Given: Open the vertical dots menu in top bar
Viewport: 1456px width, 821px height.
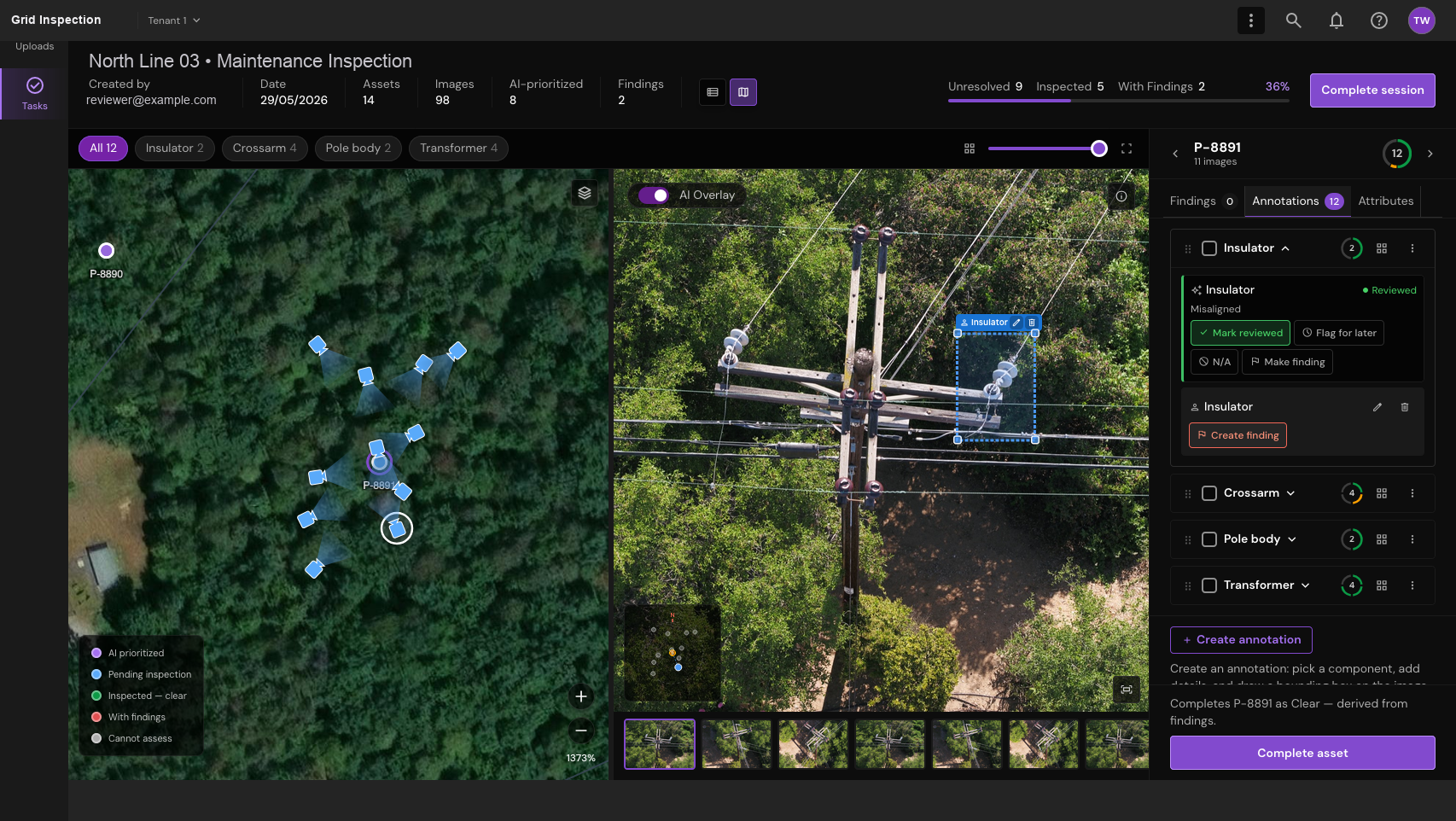Looking at the screenshot, I should point(1251,20).
